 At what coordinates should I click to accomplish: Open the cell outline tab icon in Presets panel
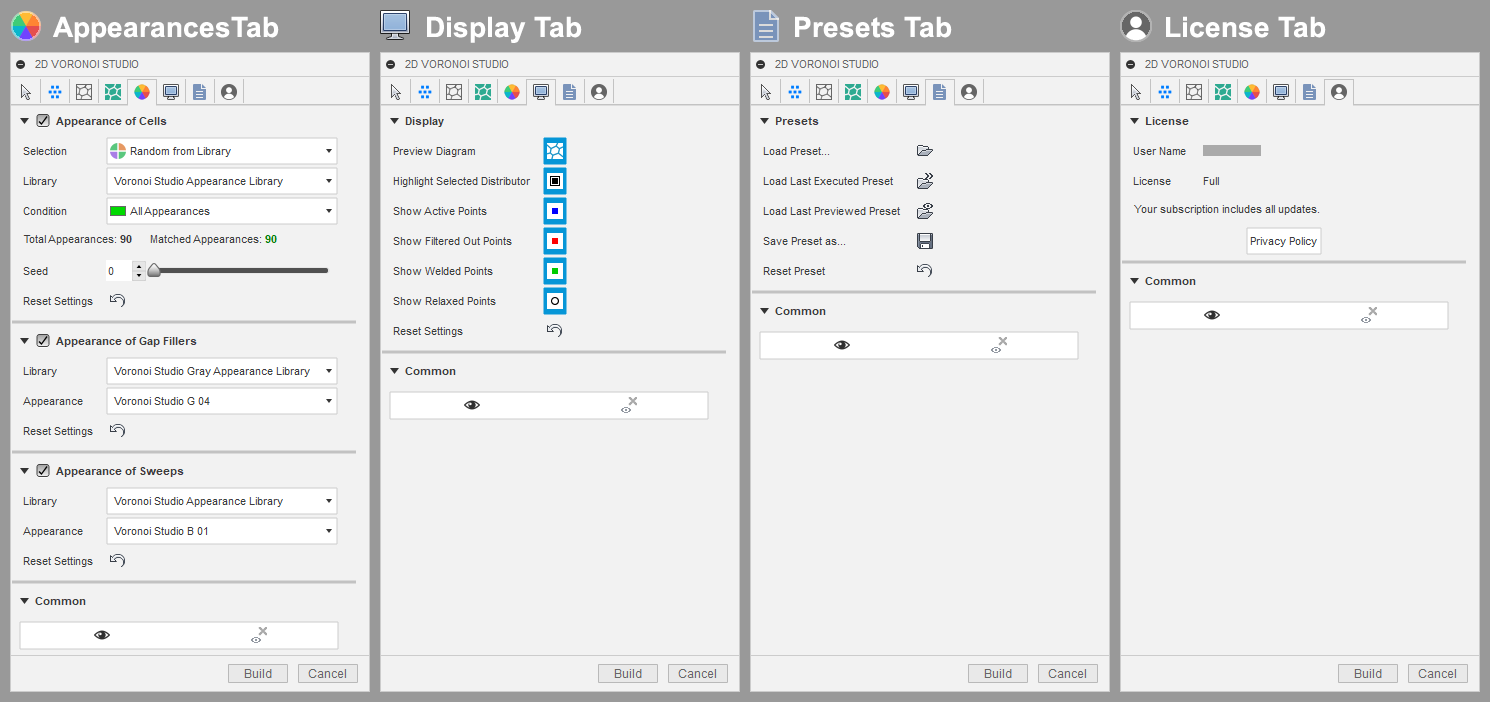824,92
